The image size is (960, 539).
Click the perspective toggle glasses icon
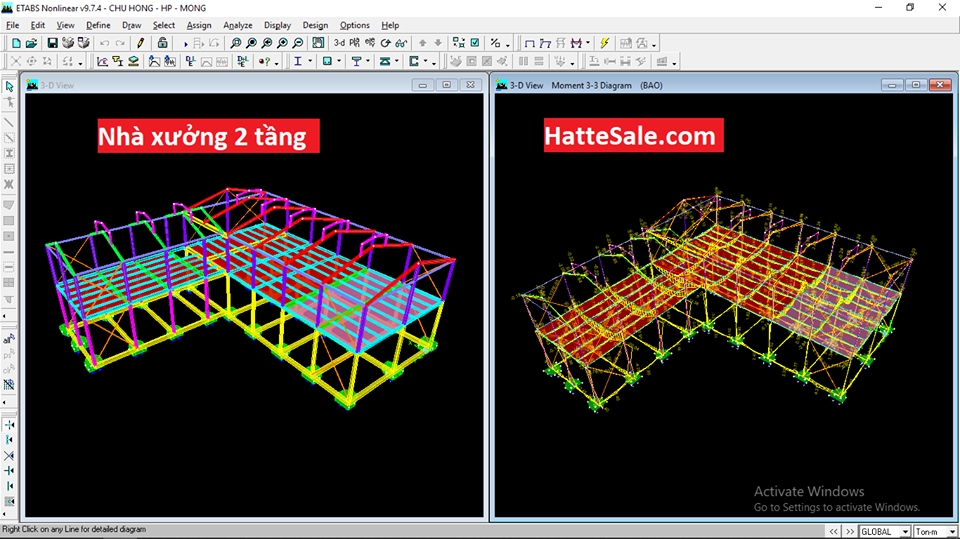401,43
